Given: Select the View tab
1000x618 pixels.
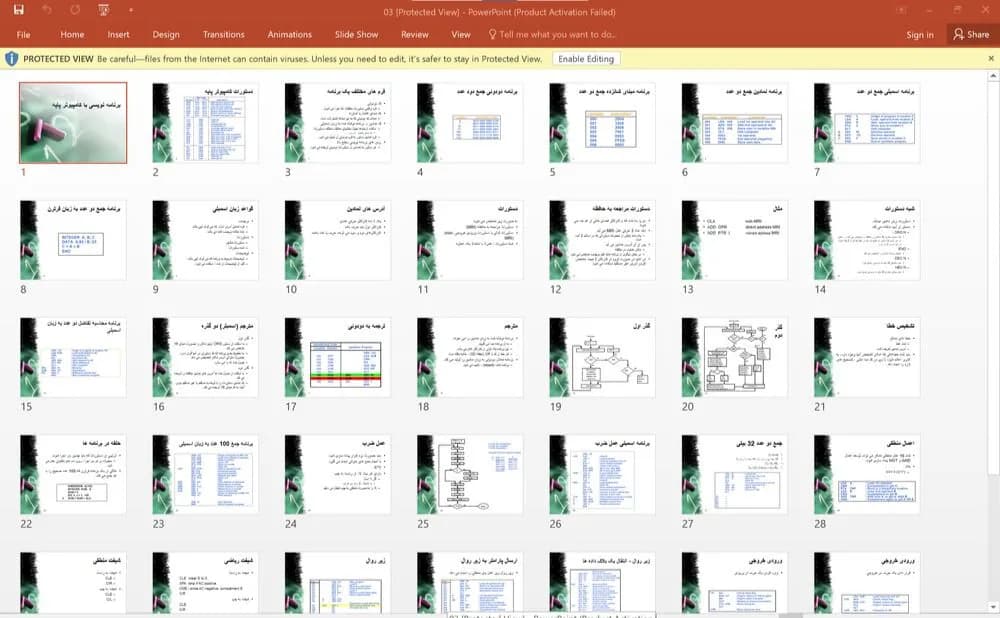Looking at the screenshot, I should (460, 34).
